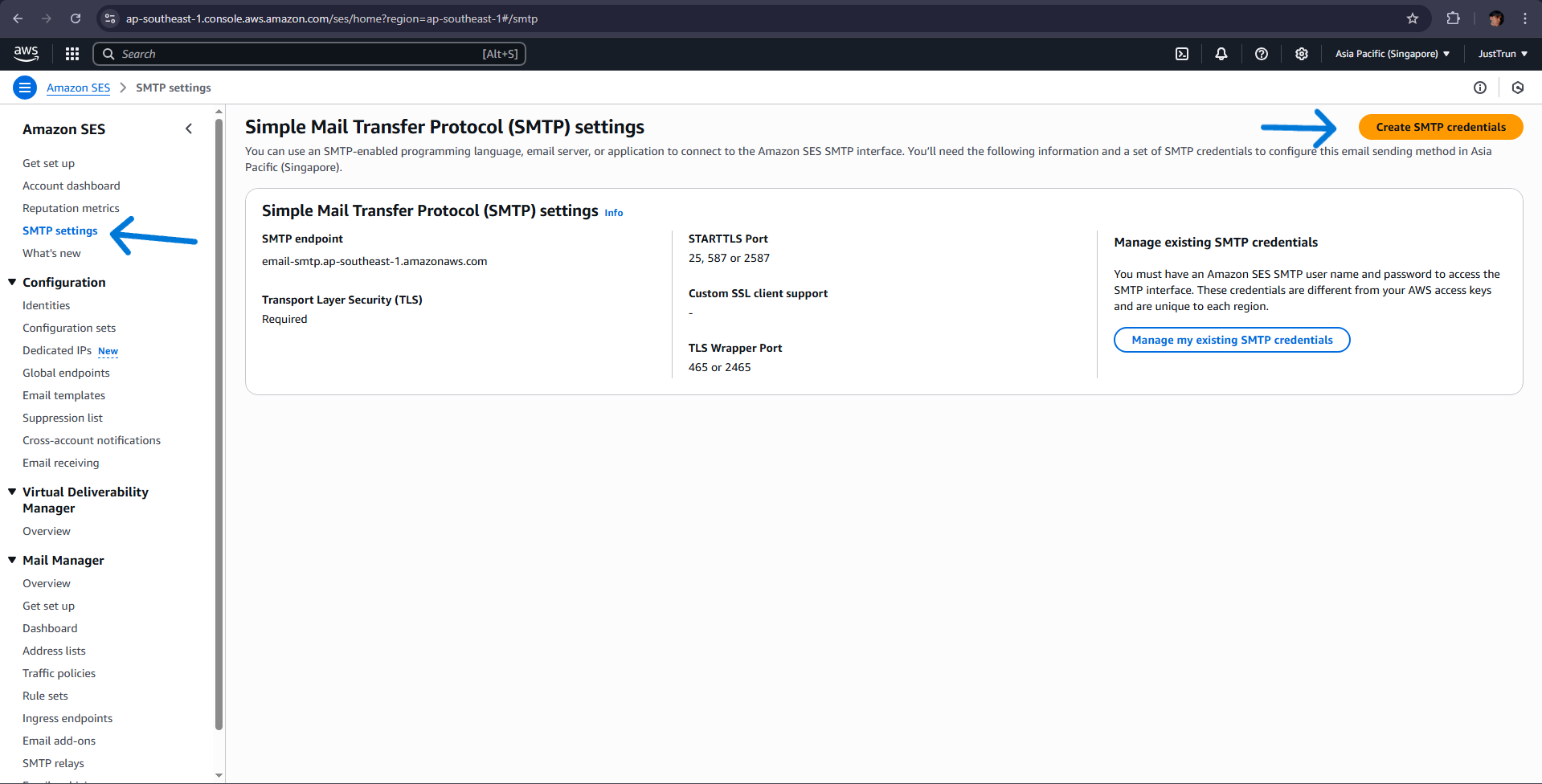Open the Asia Pacific (Singapore) region dropdown
Image resolution: width=1542 pixels, height=784 pixels.
pos(1393,54)
